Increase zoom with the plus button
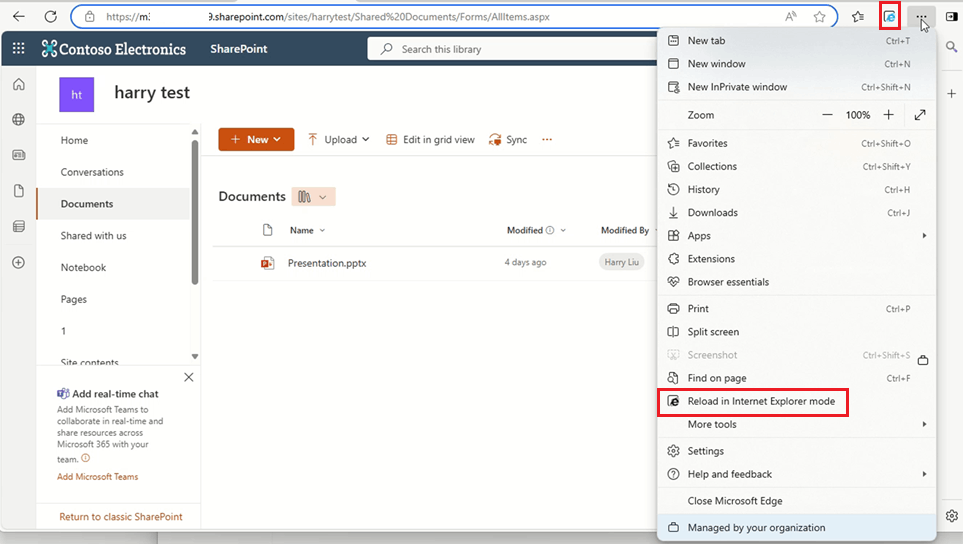The height and width of the screenshot is (544, 963). click(888, 115)
